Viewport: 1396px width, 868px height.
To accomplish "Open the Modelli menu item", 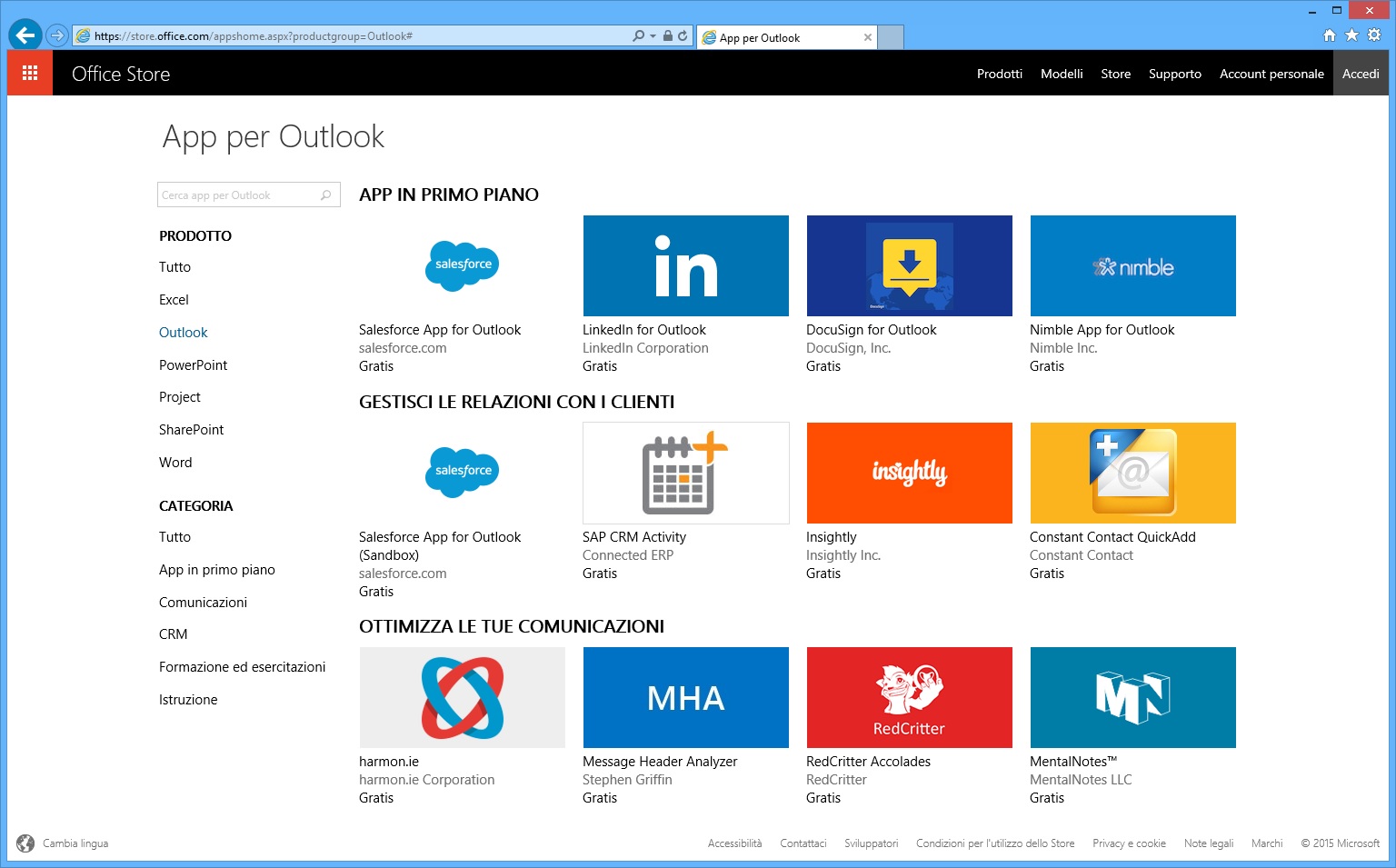I will (1062, 74).
